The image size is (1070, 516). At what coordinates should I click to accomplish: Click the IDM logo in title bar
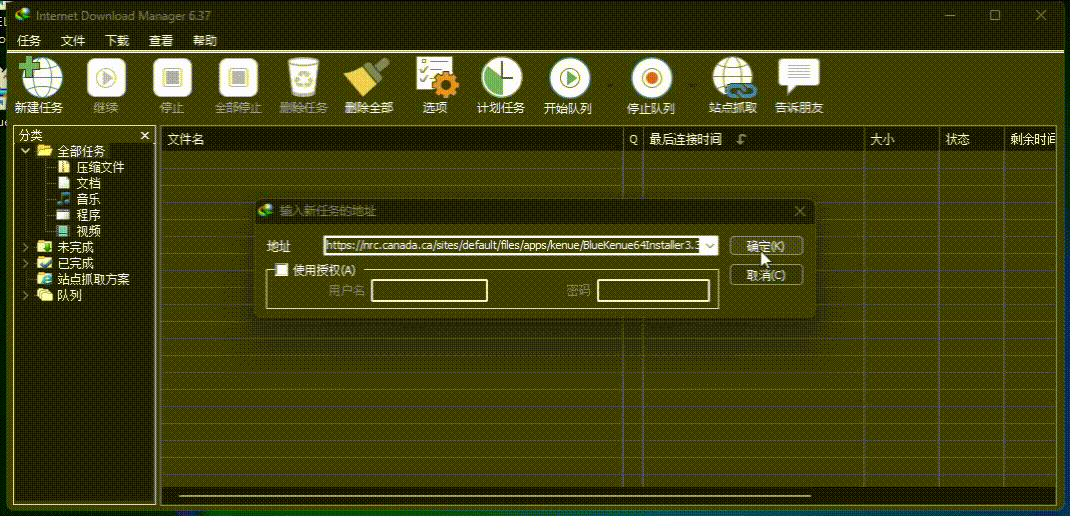[x=23, y=14]
